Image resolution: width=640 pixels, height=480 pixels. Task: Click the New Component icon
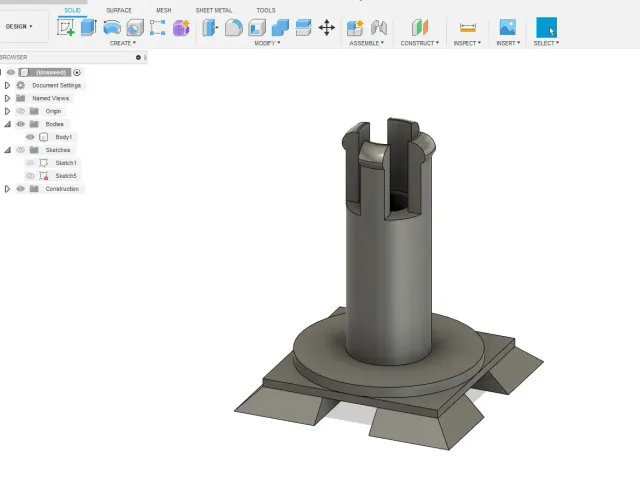355,28
